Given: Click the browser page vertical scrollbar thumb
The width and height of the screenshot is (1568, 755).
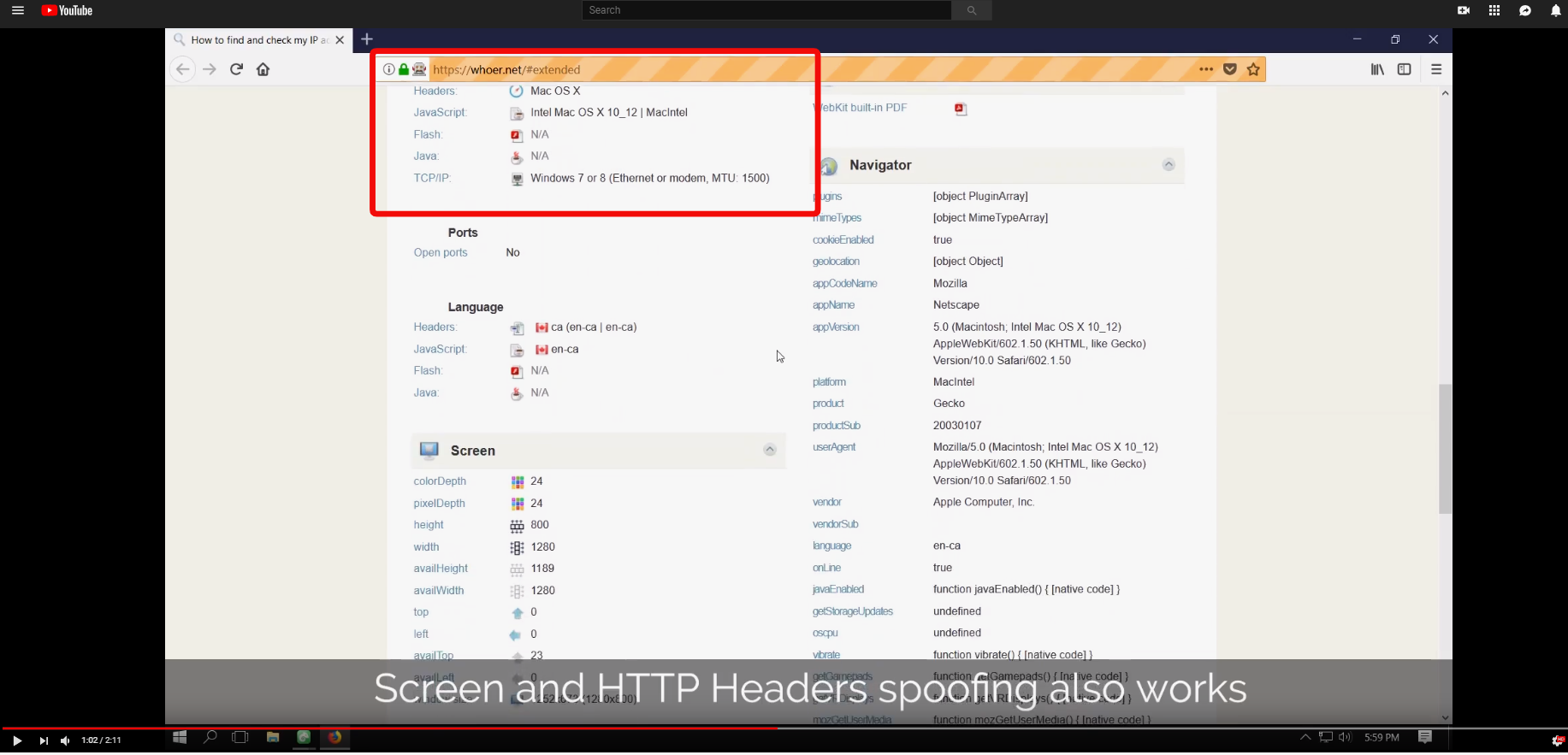Looking at the screenshot, I should [x=1445, y=449].
